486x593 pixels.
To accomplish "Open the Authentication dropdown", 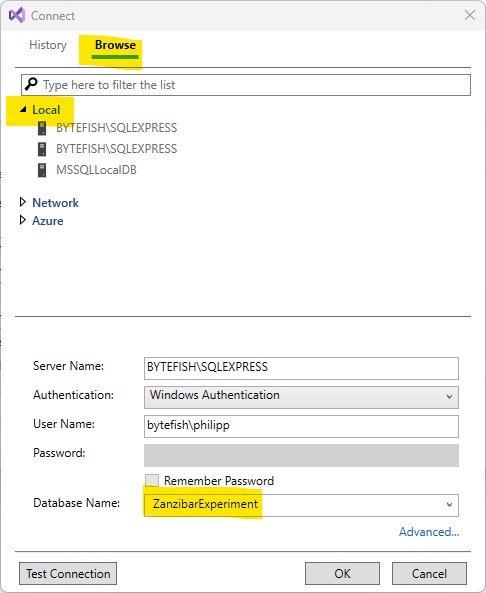I will coord(301,397).
